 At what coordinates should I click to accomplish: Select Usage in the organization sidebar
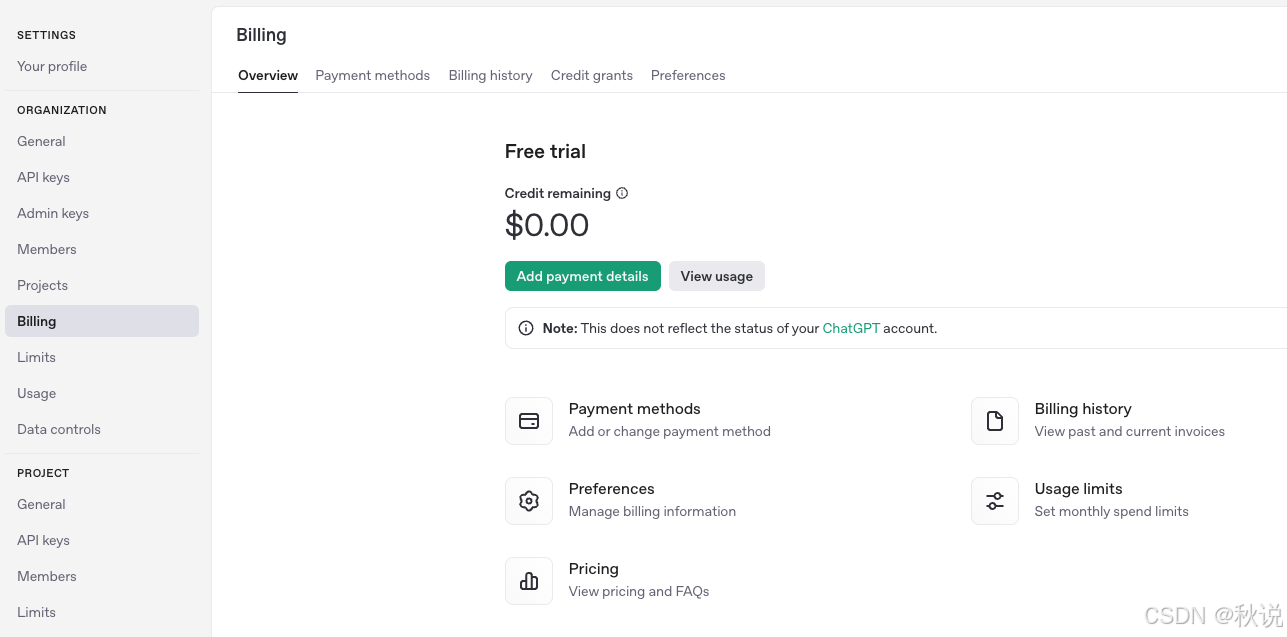(x=36, y=393)
